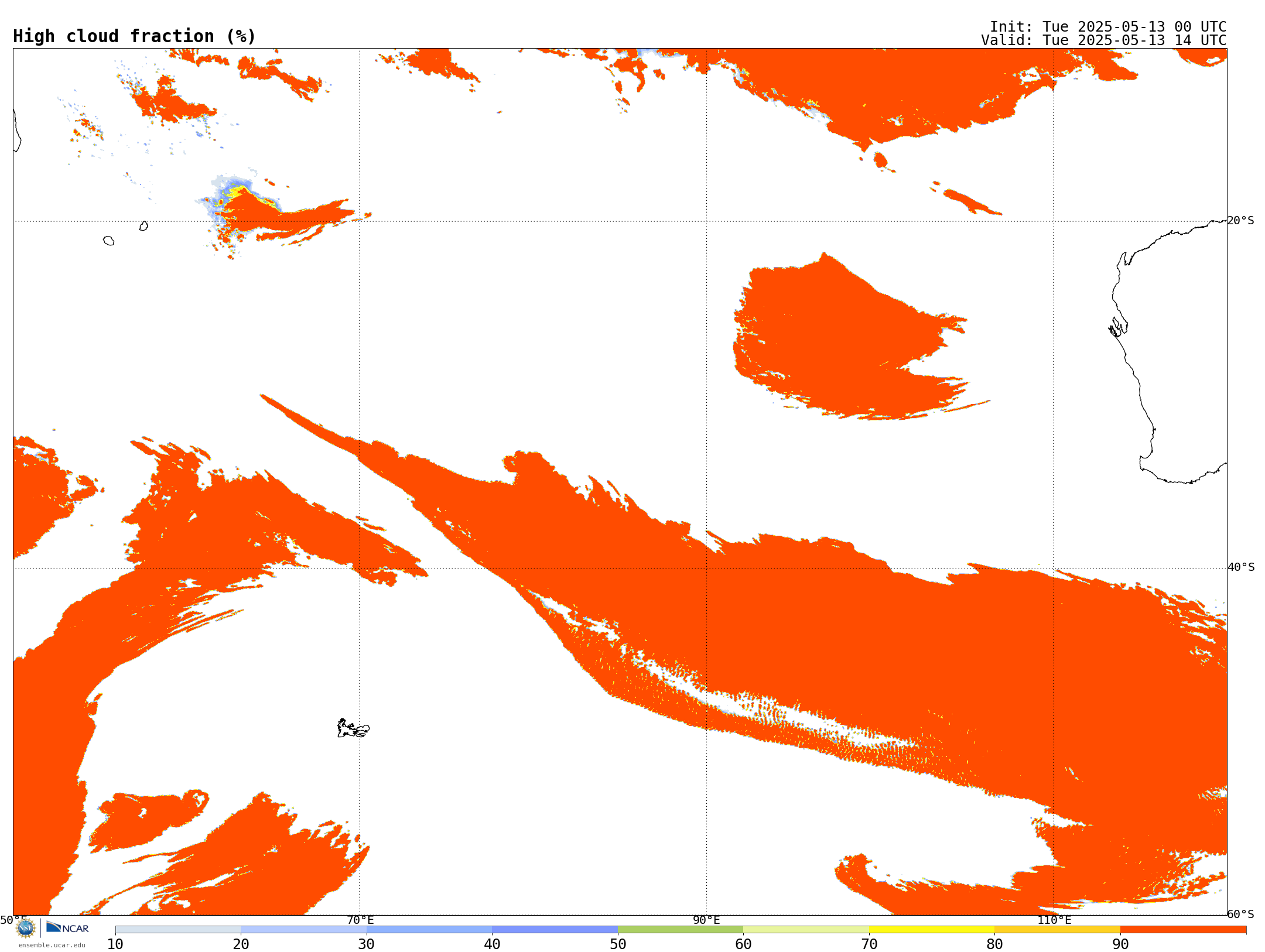Screen dimensions: 1265x952
Task: Click the 60°S latitude label
Action: tap(1240, 914)
